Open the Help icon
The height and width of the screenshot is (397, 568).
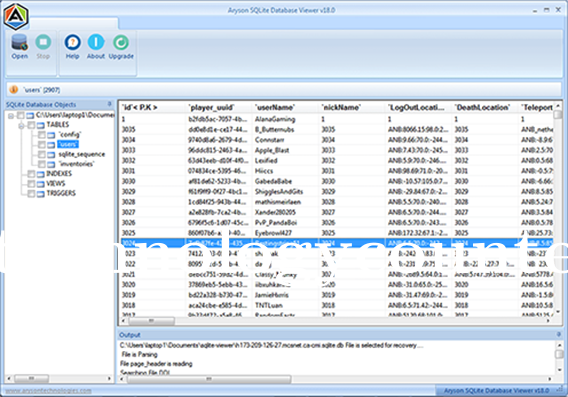click(72, 42)
